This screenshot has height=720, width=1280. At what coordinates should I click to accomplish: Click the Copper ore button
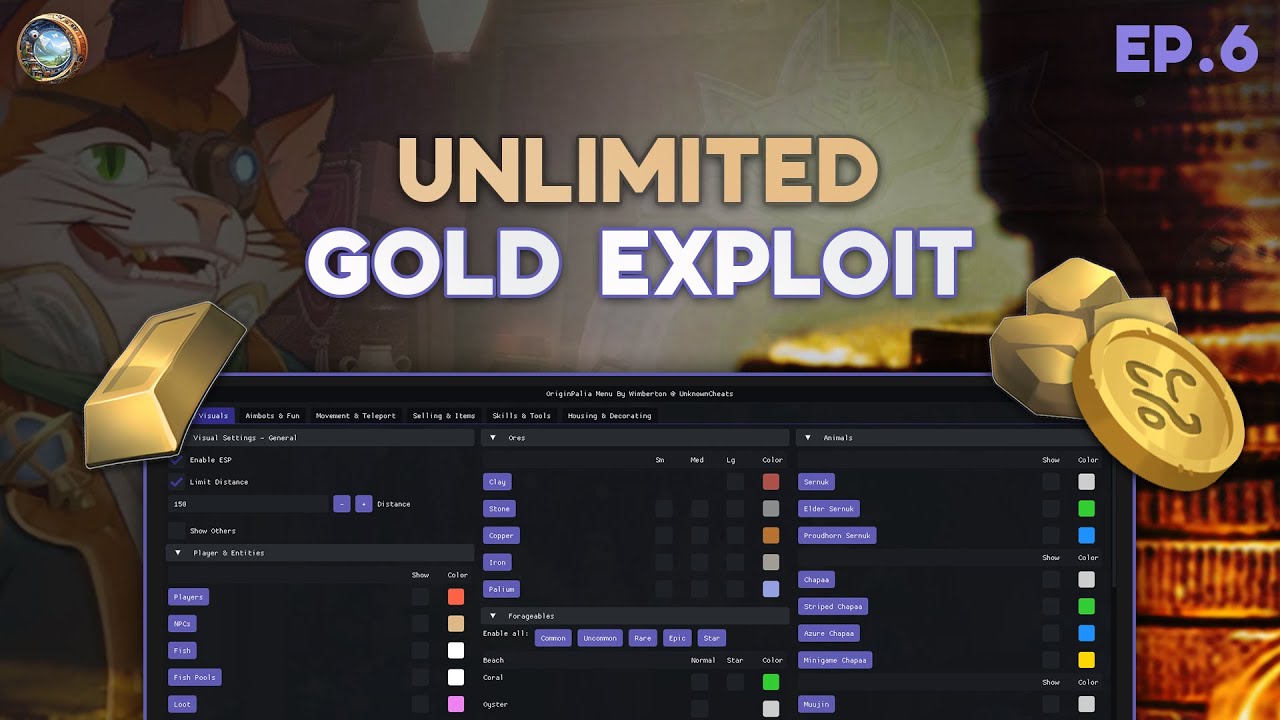501,536
